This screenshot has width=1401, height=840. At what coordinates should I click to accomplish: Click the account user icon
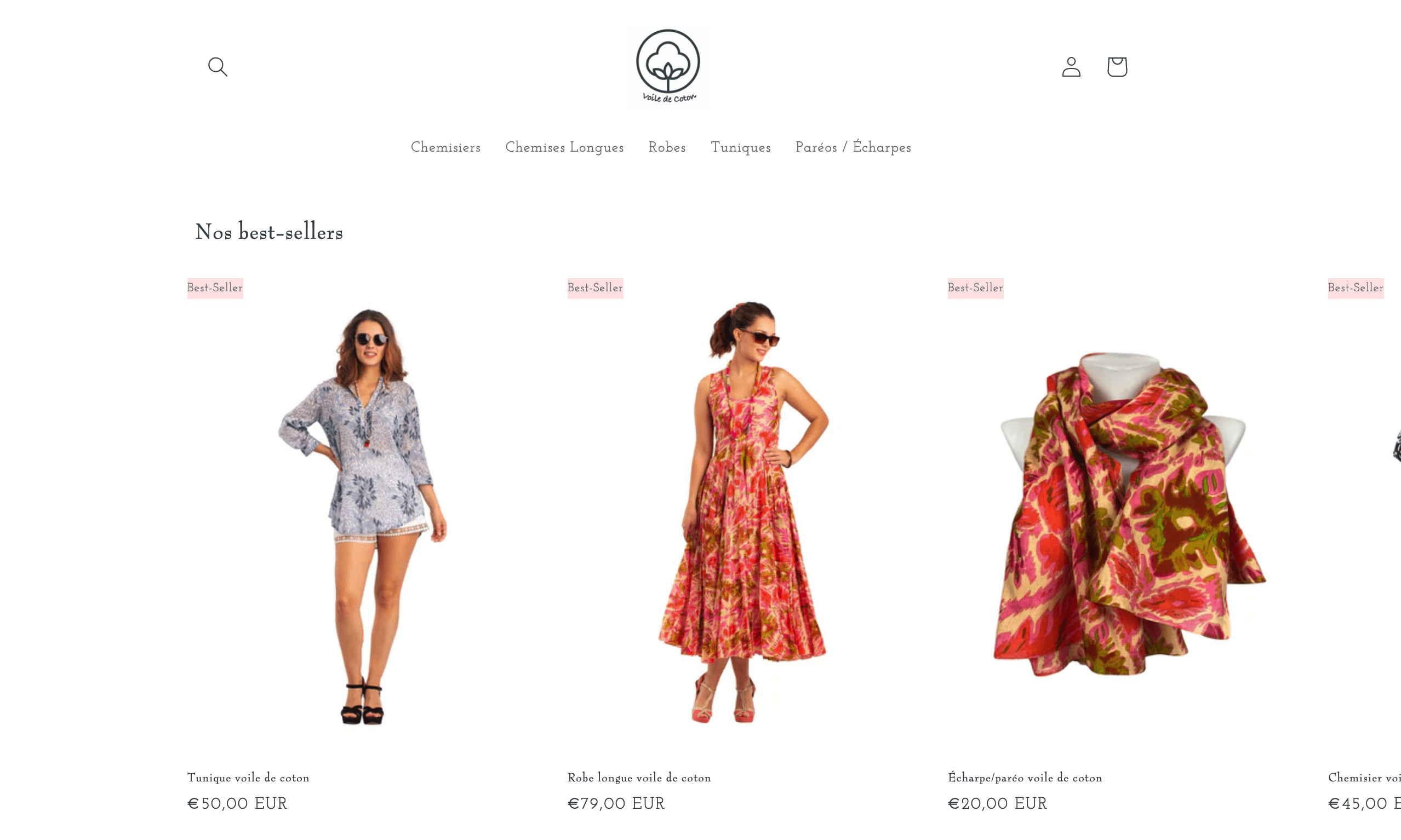1071,67
